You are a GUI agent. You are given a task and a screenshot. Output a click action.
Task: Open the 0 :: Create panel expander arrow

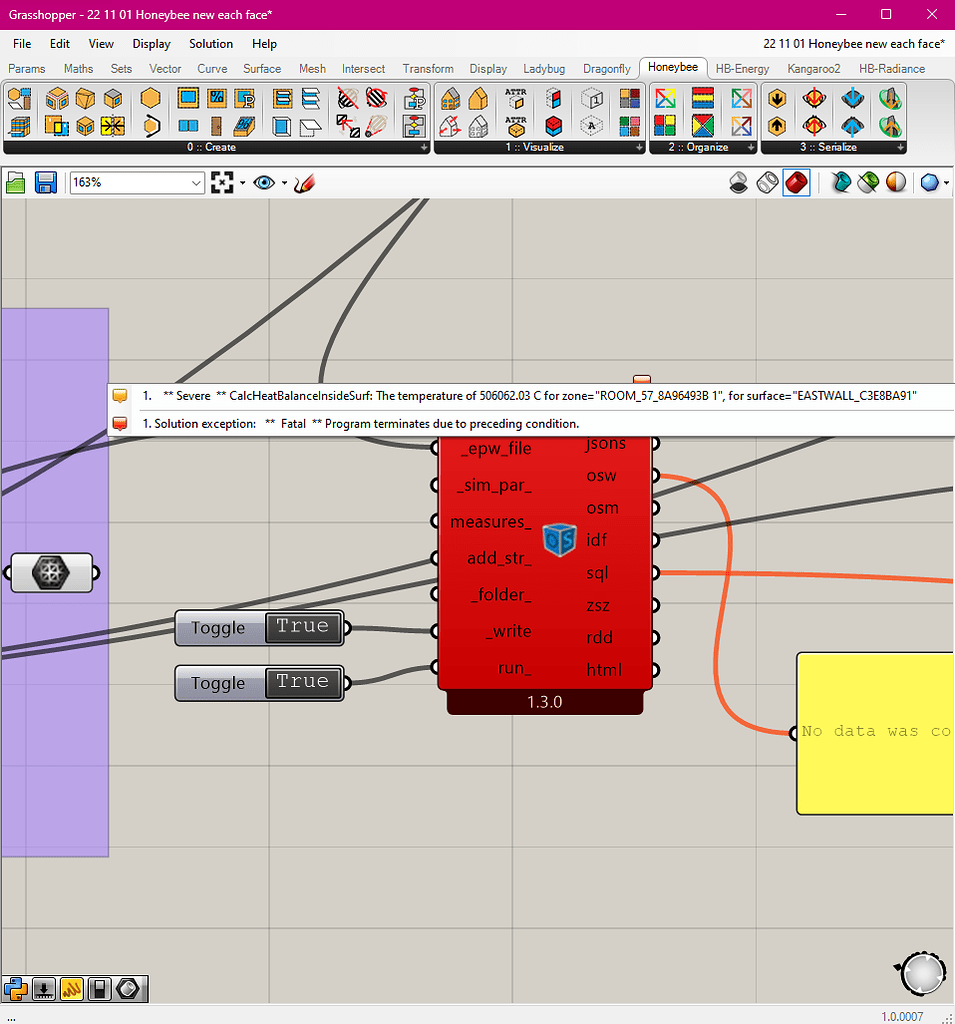pyautogui.click(x=424, y=146)
